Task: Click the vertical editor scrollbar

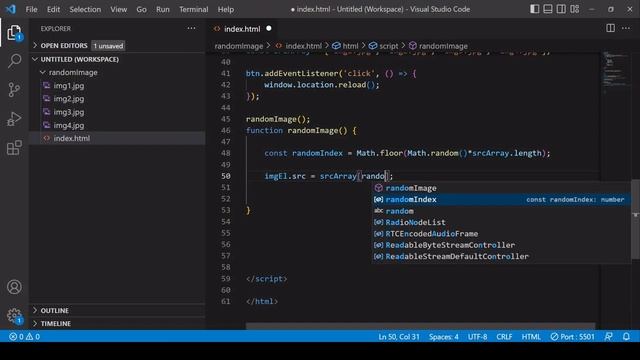Action: 636,219
